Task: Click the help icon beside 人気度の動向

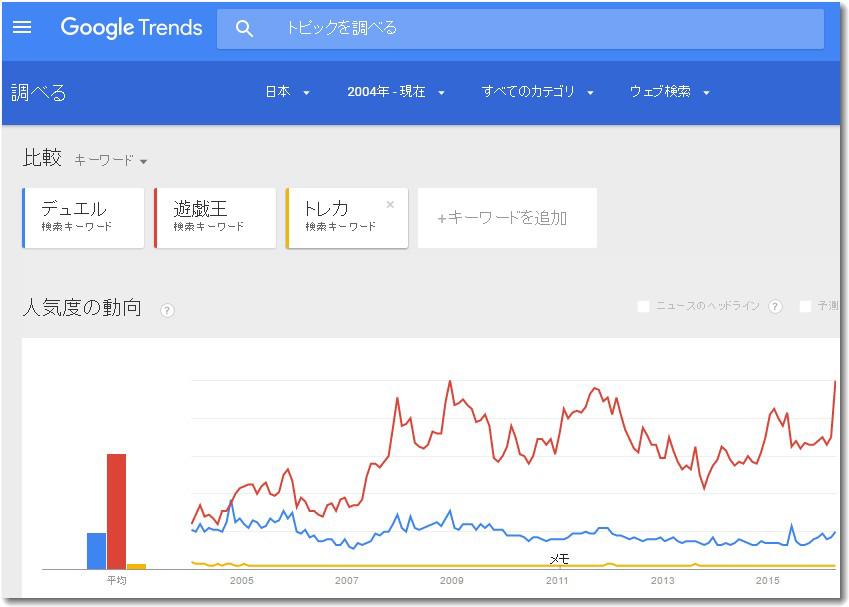Action: [167, 310]
